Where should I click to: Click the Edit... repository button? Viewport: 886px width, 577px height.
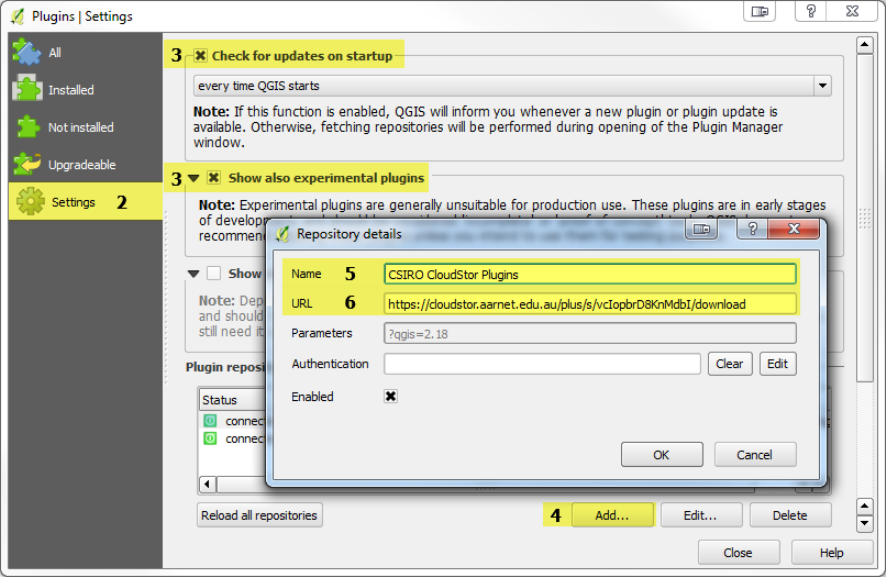point(701,515)
